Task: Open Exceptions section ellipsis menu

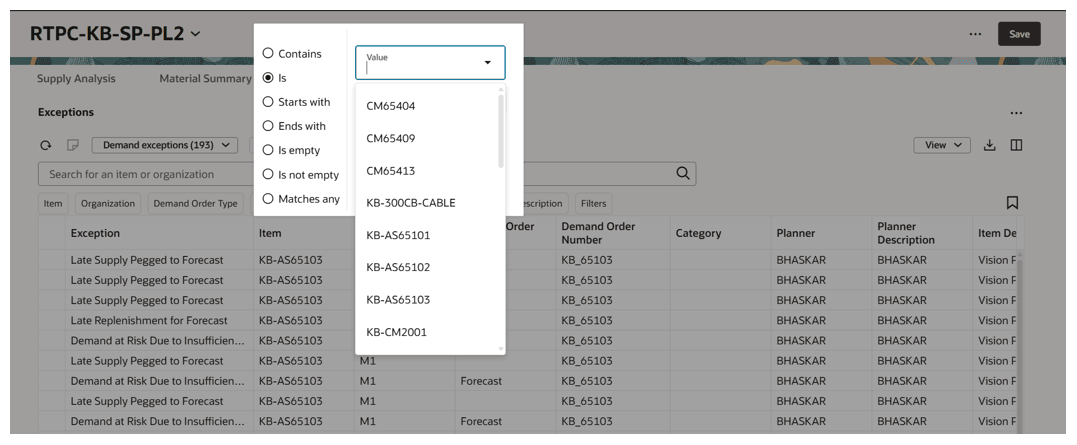Action: 1016,113
